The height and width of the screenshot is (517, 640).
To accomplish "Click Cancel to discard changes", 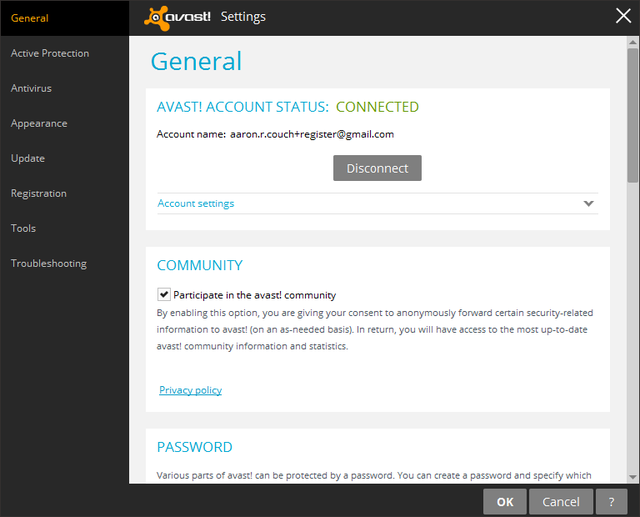I will [x=561, y=501].
